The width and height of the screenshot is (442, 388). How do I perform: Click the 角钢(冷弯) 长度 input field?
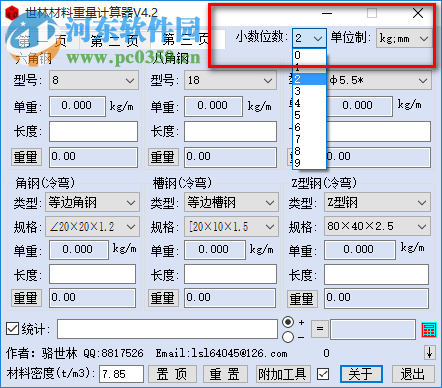tap(92, 274)
